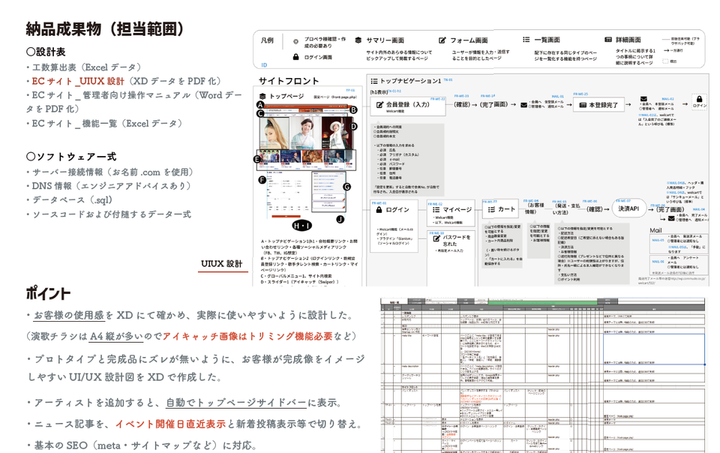Click the 基本のSEO line

(x=141, y=445)
